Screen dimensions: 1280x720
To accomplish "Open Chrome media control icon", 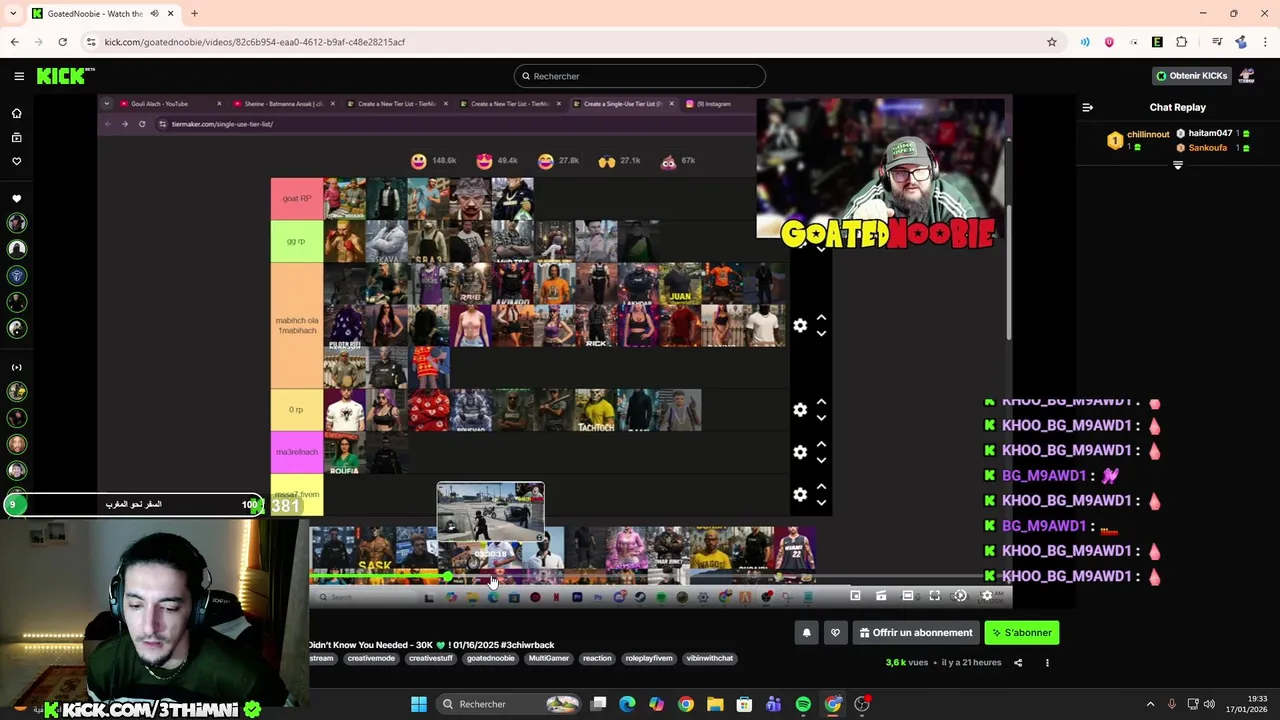I will 1217,42.
